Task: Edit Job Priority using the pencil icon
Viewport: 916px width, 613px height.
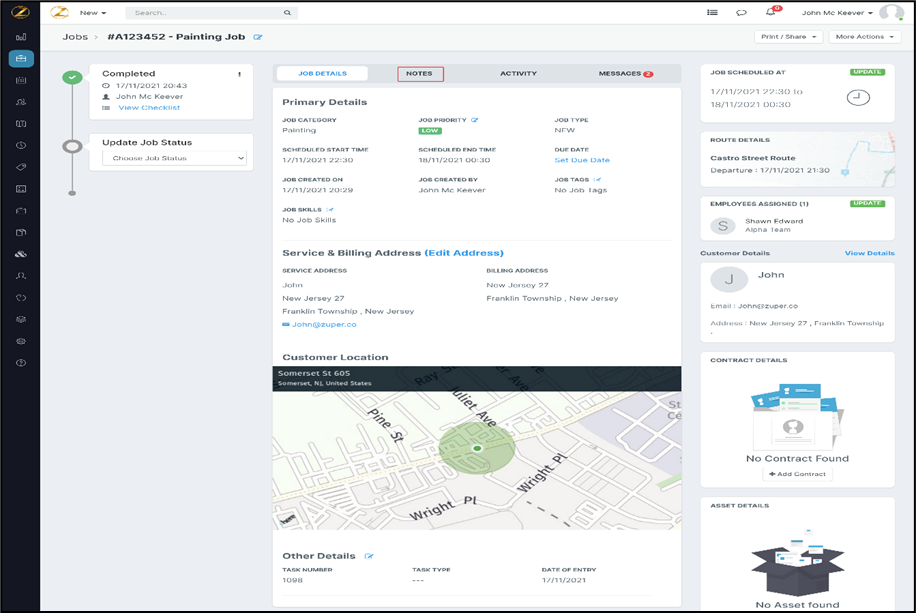Action: [x=475, y=120]
